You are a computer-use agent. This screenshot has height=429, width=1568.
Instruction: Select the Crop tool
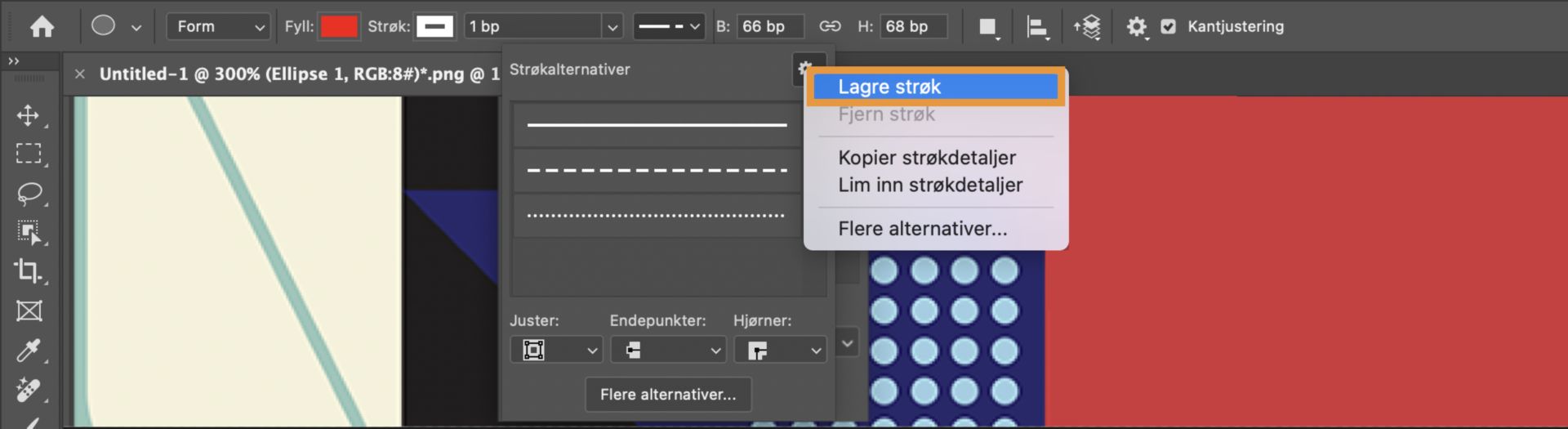(29, 271)
